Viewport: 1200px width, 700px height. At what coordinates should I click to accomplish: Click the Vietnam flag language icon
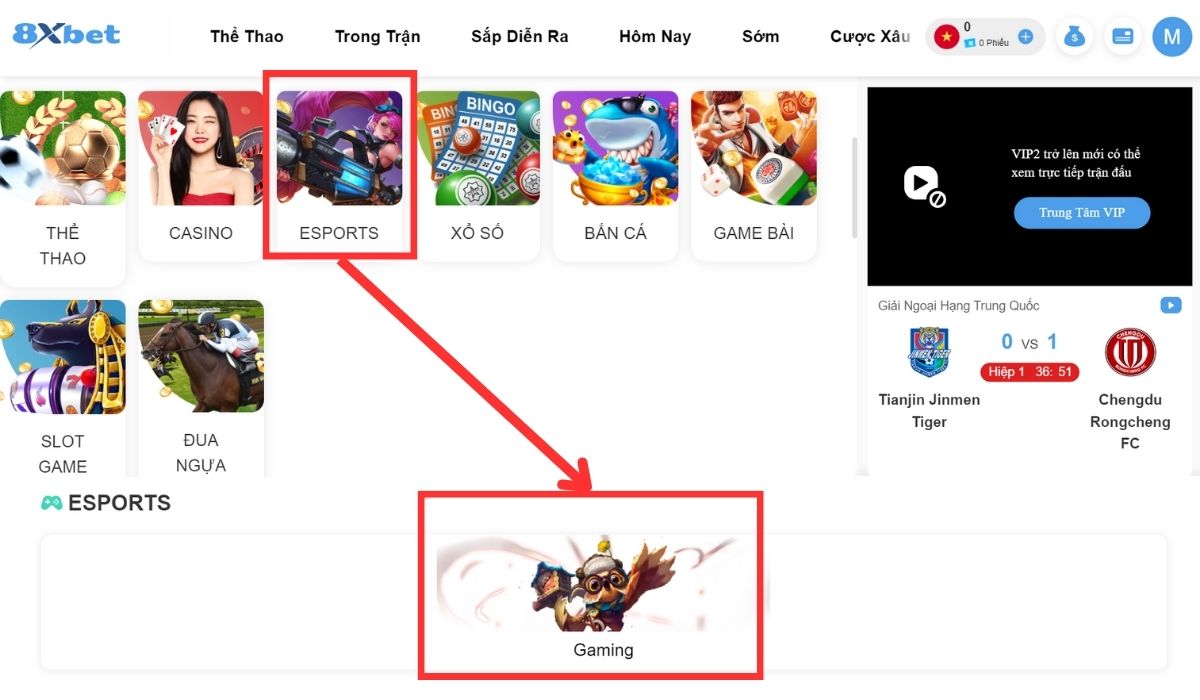click(946, 37)
